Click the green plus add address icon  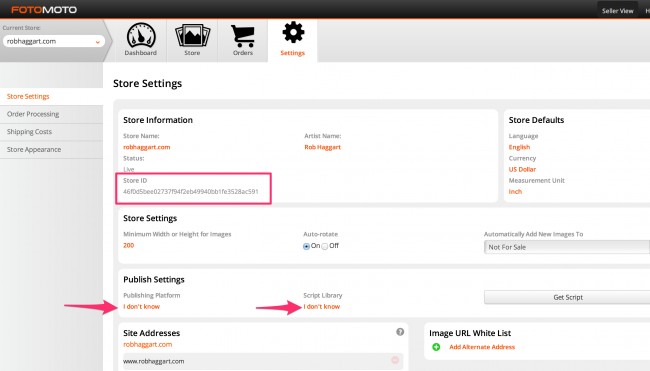point(436,347)
